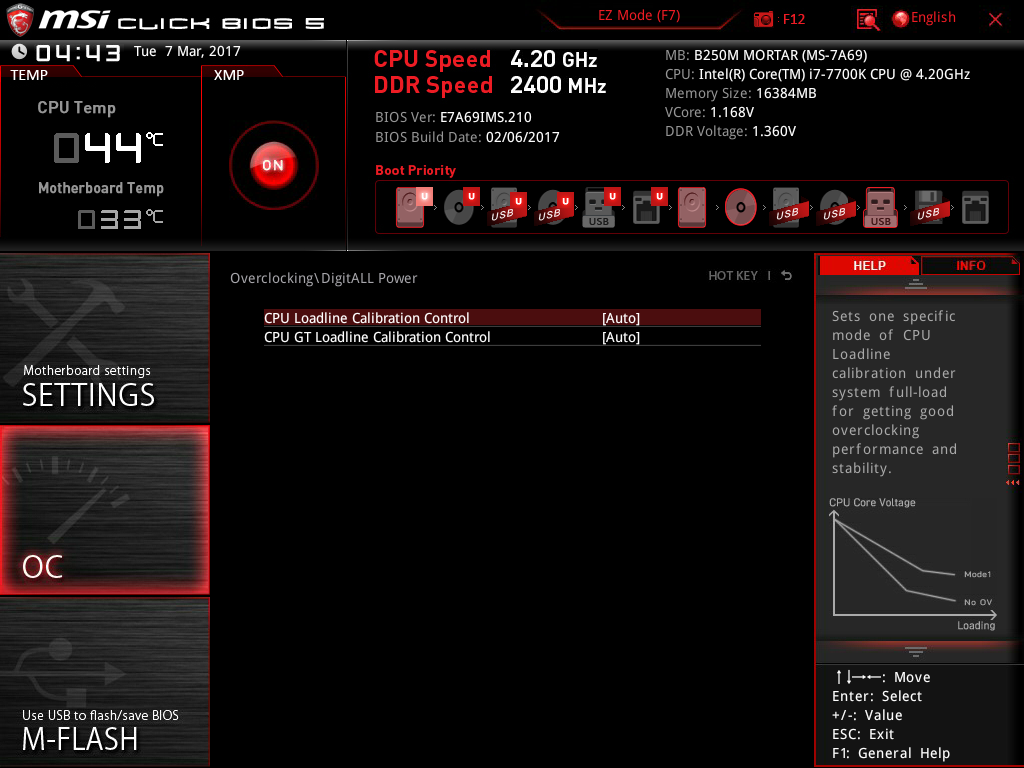Select the first UEFI hard disk boot device

(x=411, y=207)
